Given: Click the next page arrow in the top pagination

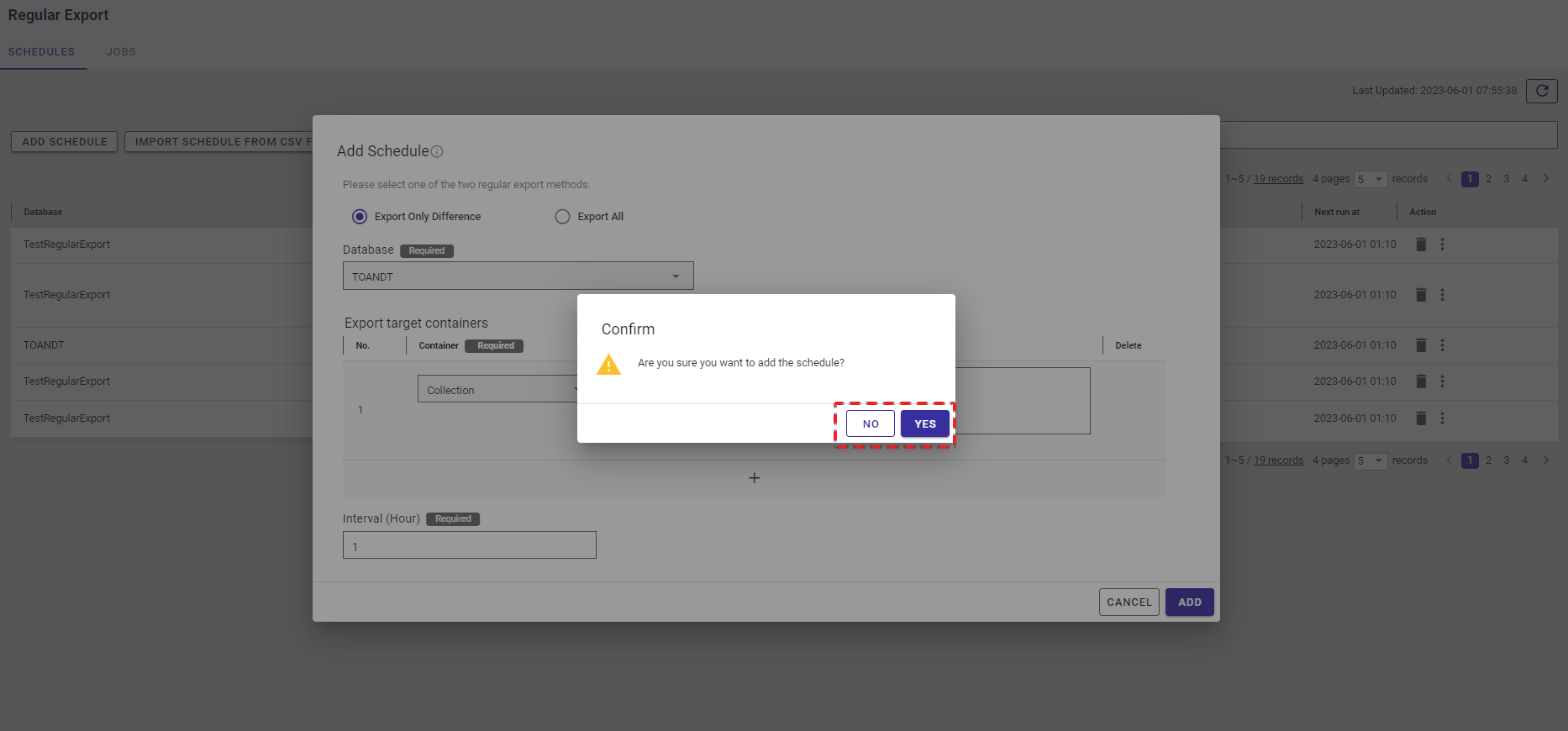Looking at the screenshot, I should 1545,179.
